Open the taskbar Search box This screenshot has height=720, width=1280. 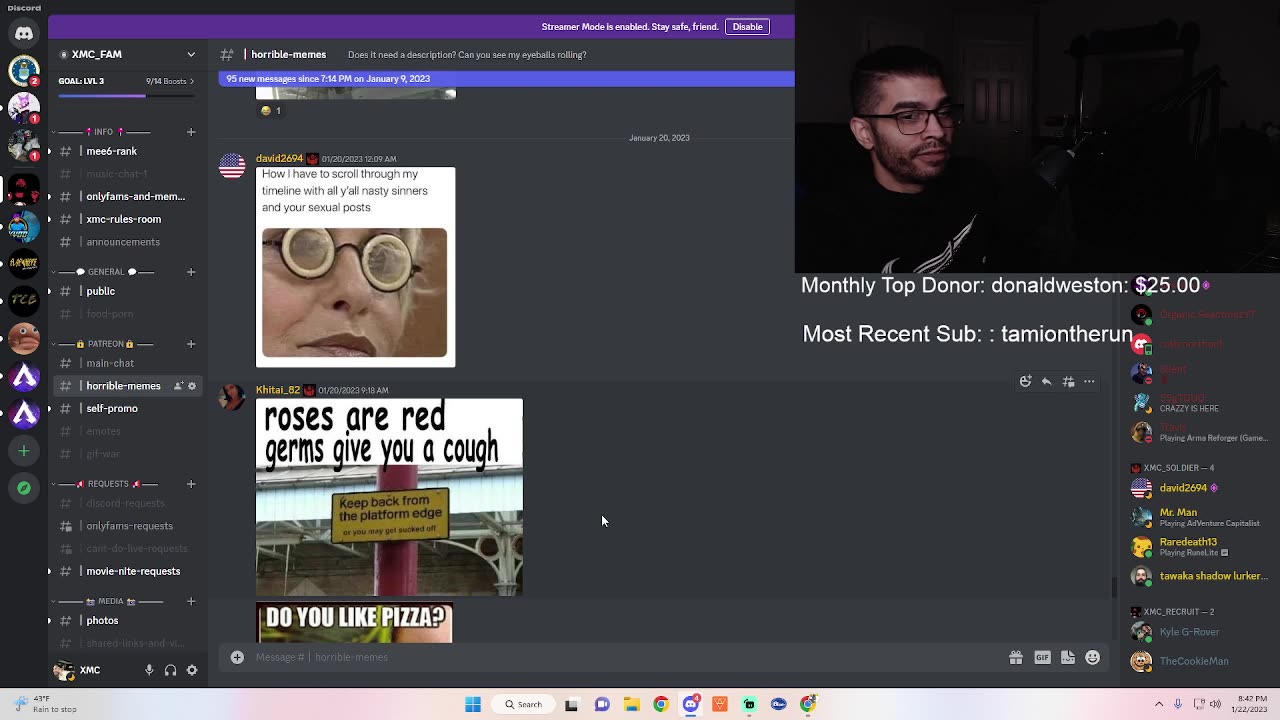523,704
